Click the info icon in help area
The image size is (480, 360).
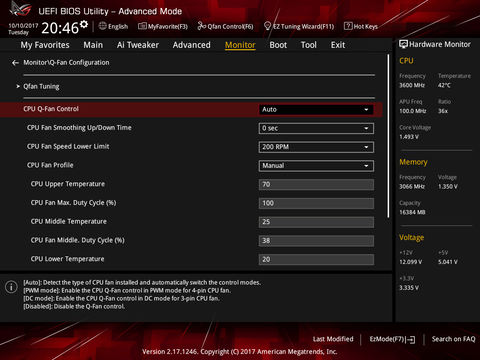[x=11, y=287]
